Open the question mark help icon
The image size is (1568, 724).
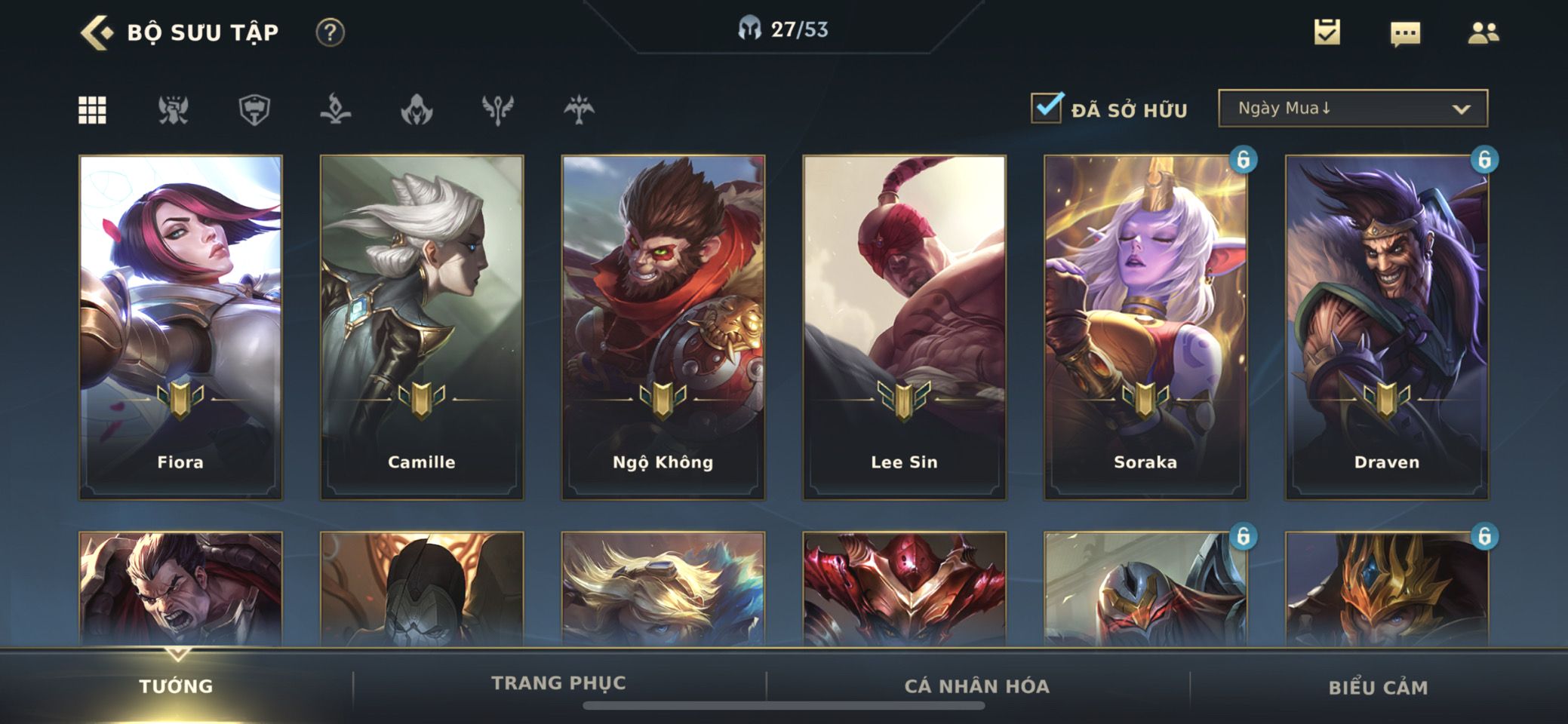[330, 32]
